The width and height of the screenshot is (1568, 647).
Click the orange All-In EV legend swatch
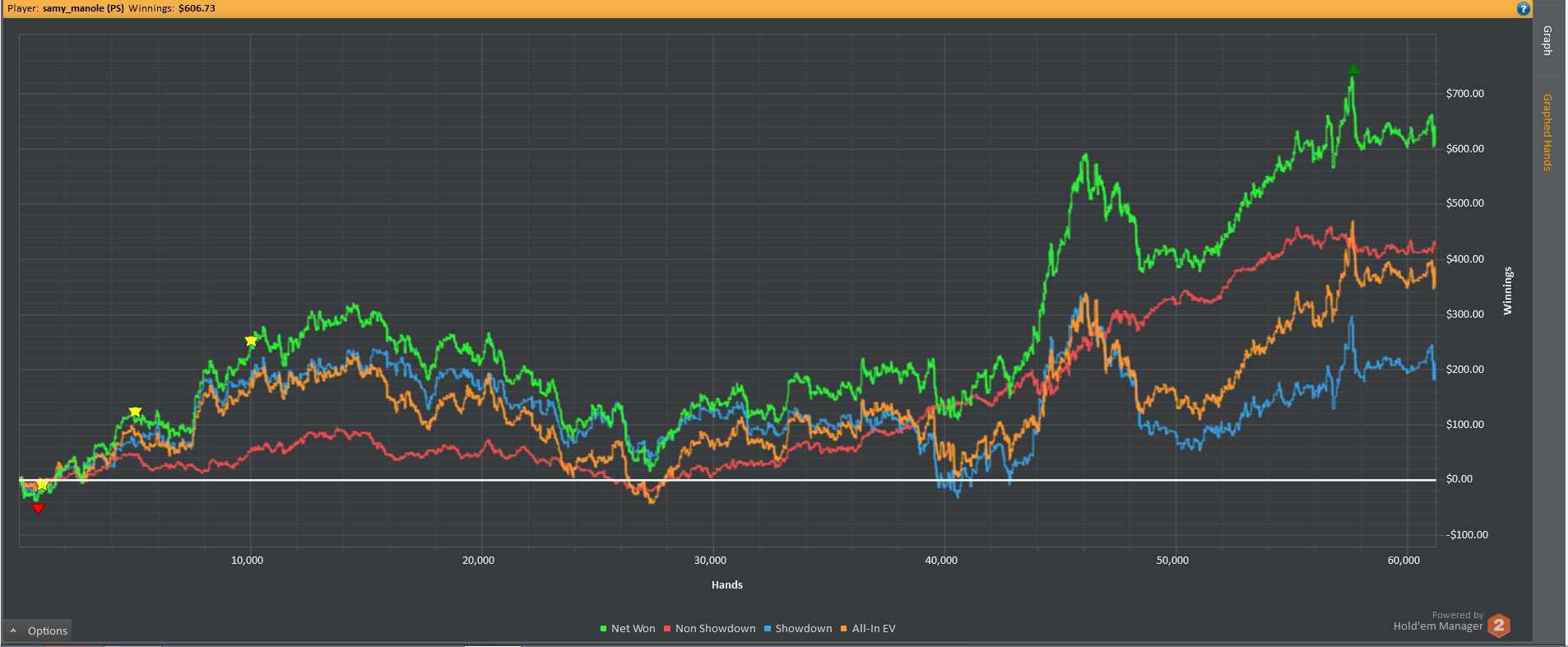point(844,629)
